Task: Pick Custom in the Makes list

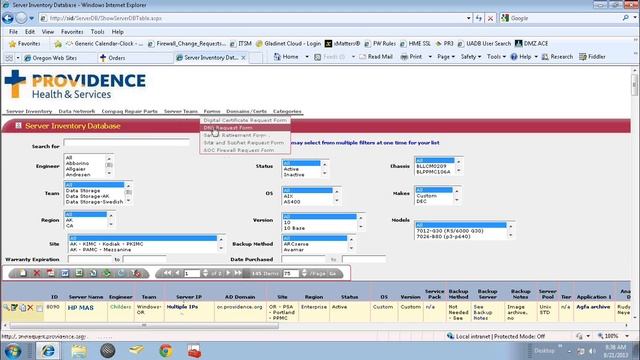Action: coord(427,196)
